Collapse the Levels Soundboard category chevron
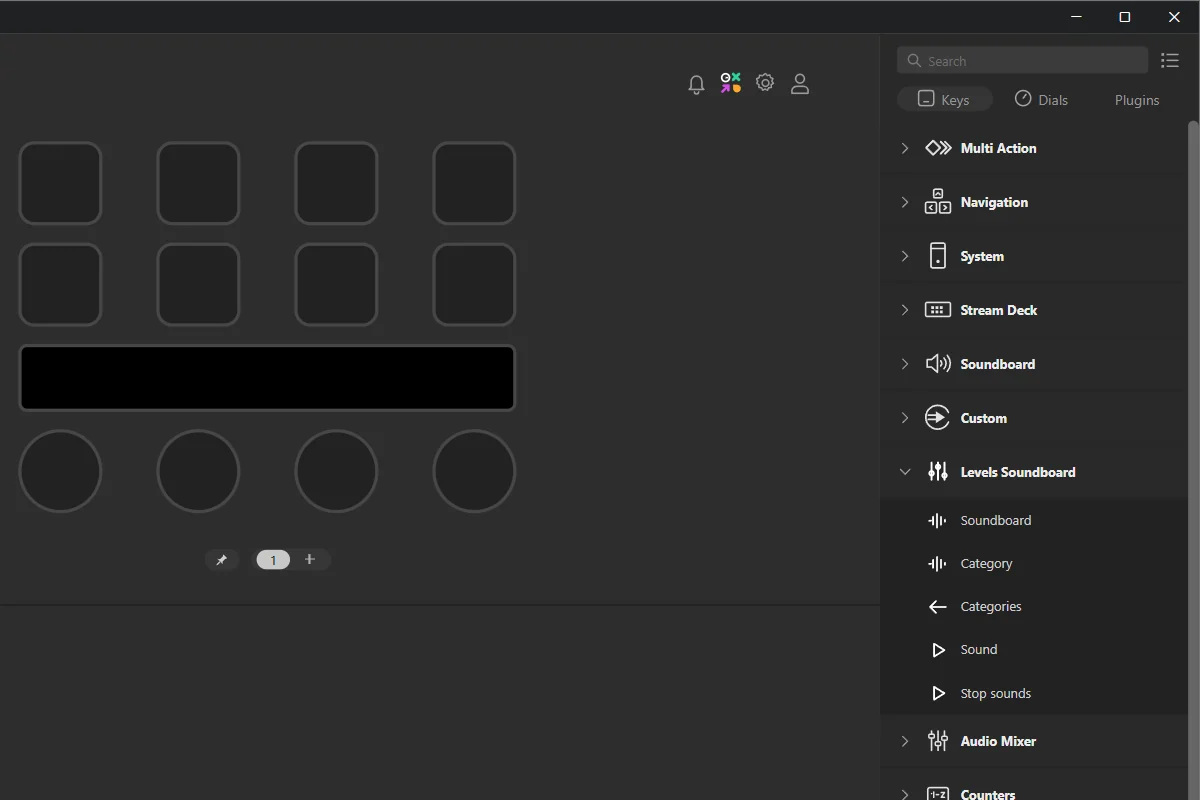Viewport: 1200px width, 800px height. 905,472
